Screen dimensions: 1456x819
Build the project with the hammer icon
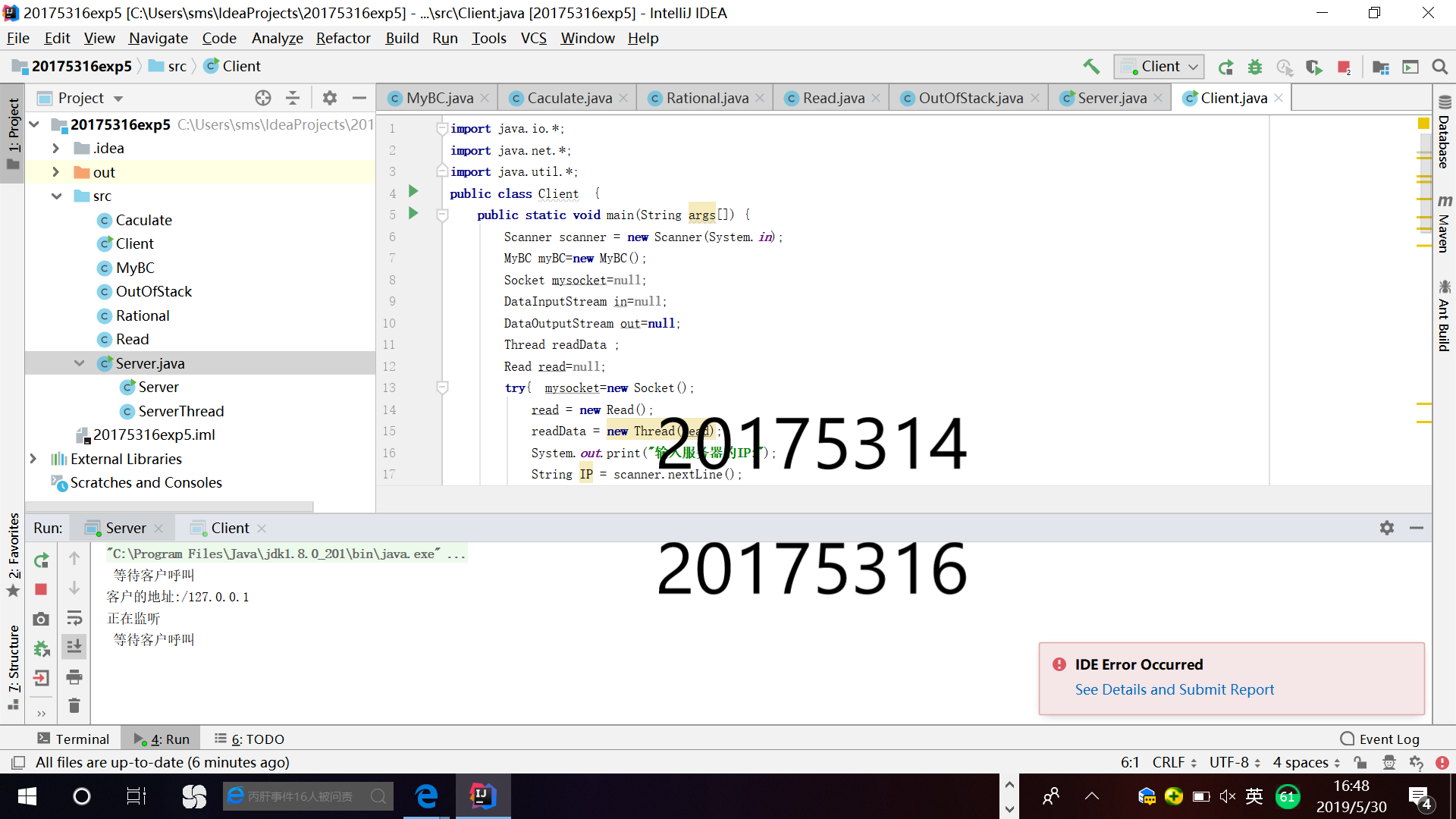pyautogui.click(x=1092, y=67)
